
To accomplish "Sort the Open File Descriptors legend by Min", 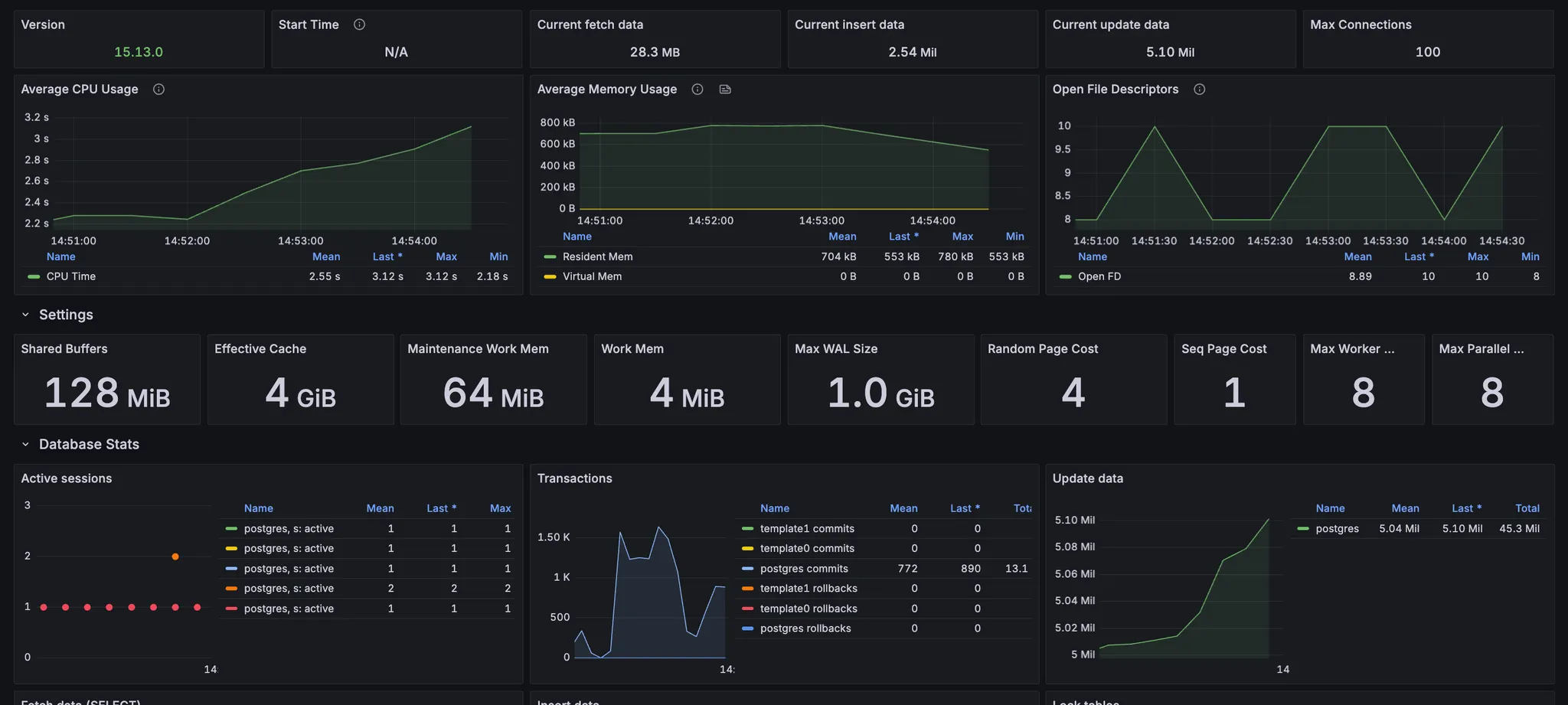I will click(1530, 256).
